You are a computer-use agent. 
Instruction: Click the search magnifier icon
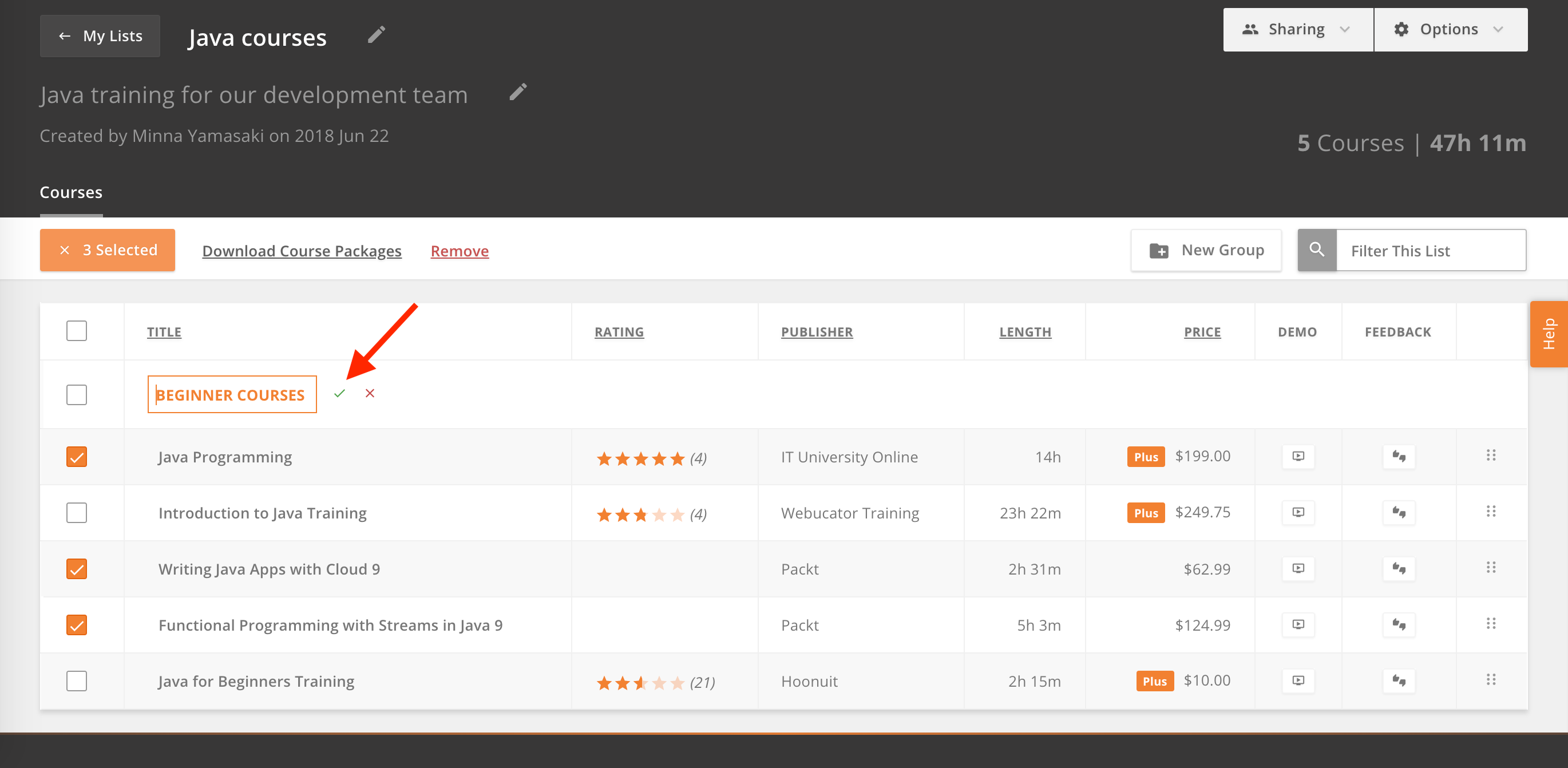tap(1317, 250)
